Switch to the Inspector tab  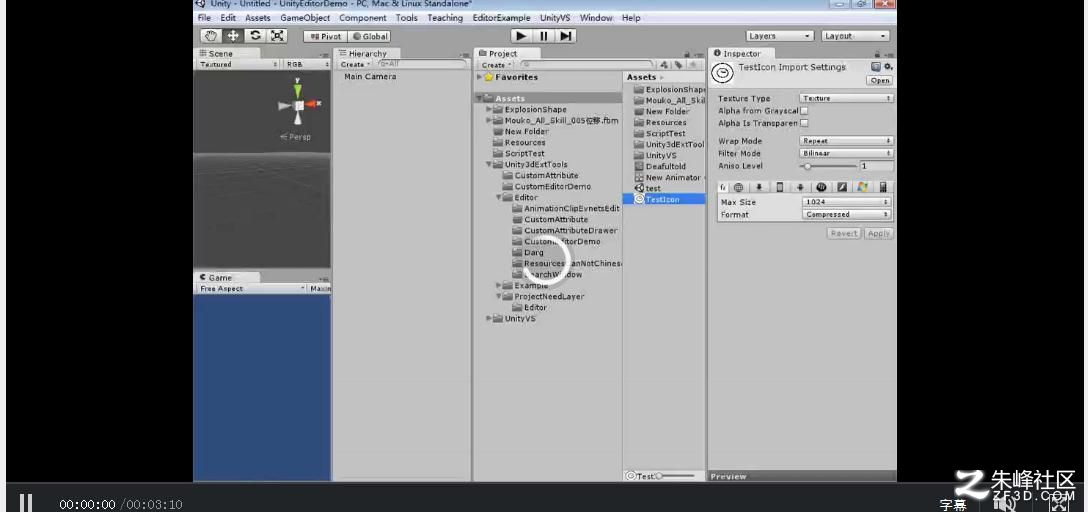pos(742,53)
